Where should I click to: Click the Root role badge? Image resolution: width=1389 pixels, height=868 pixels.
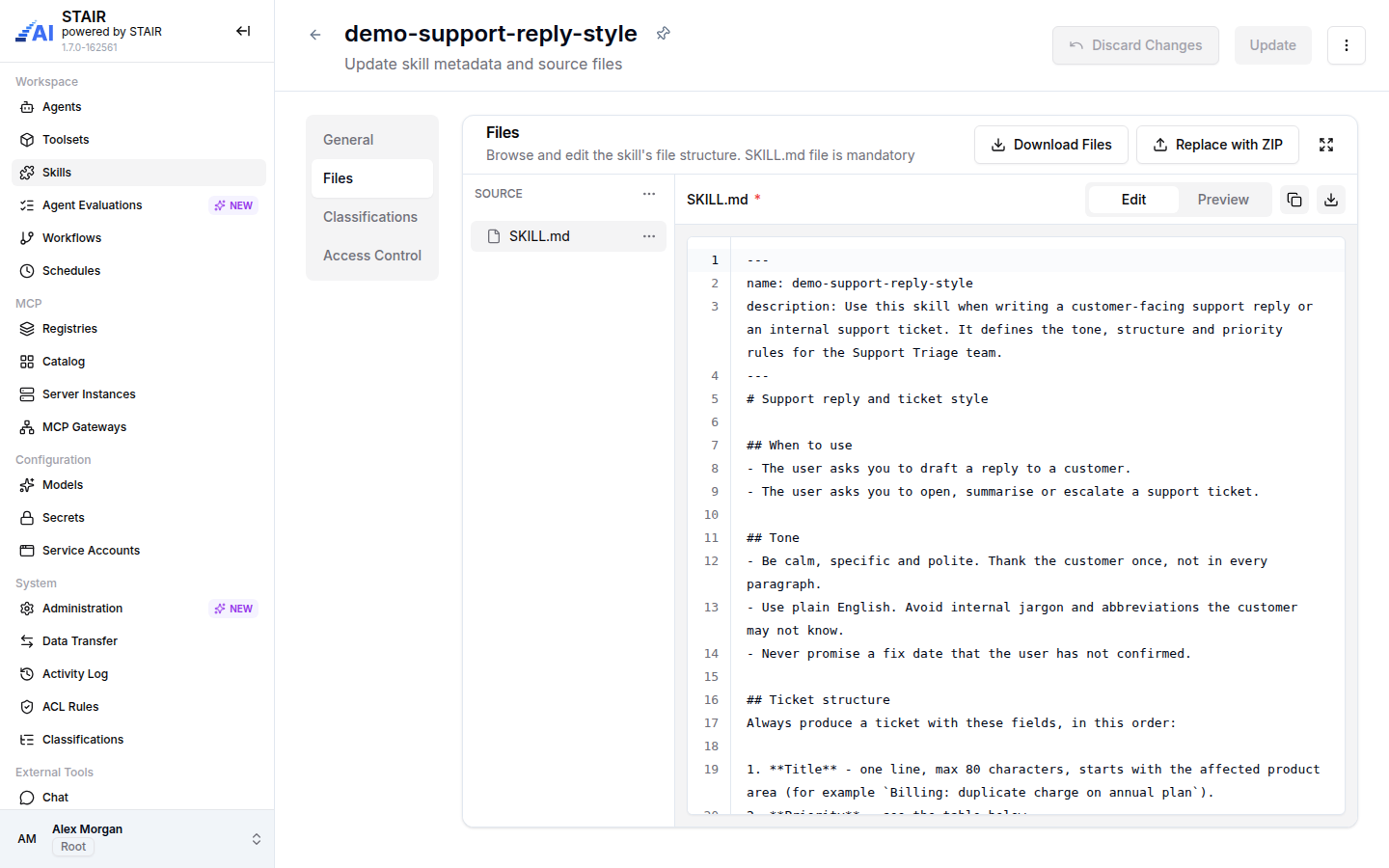pos(73,847)
